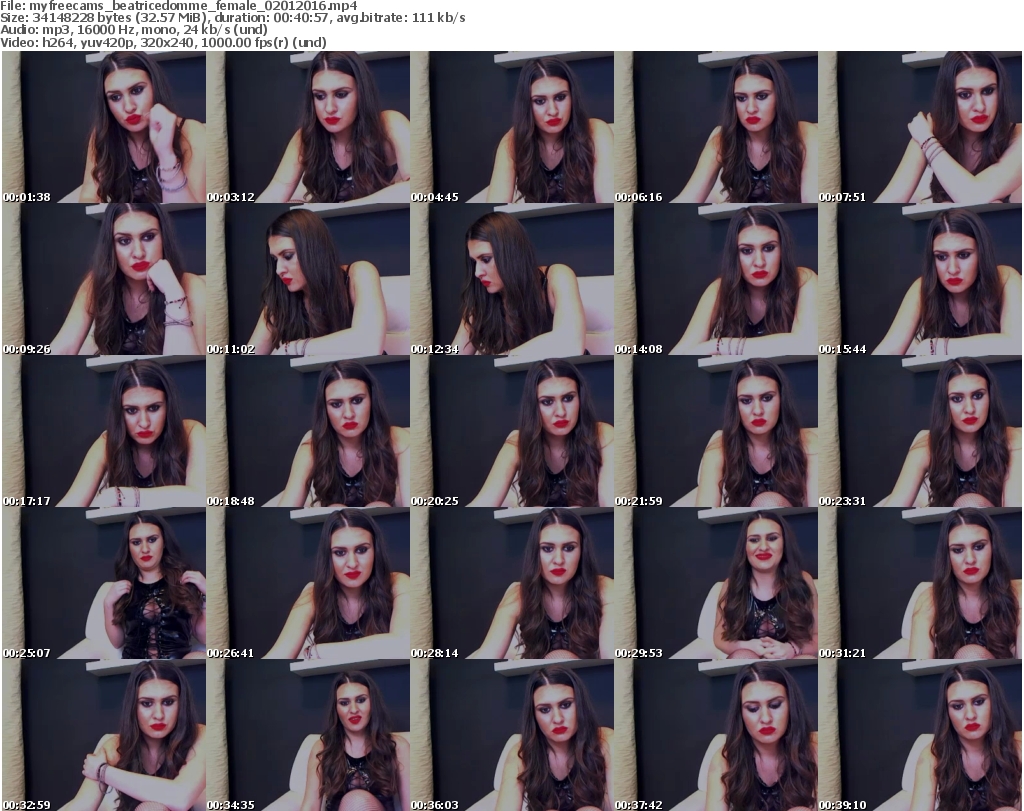Select the thumbnail frame at 00:23:31
Image resolution: width=1024 pixels, height=811 pixels.
(920, 432)
